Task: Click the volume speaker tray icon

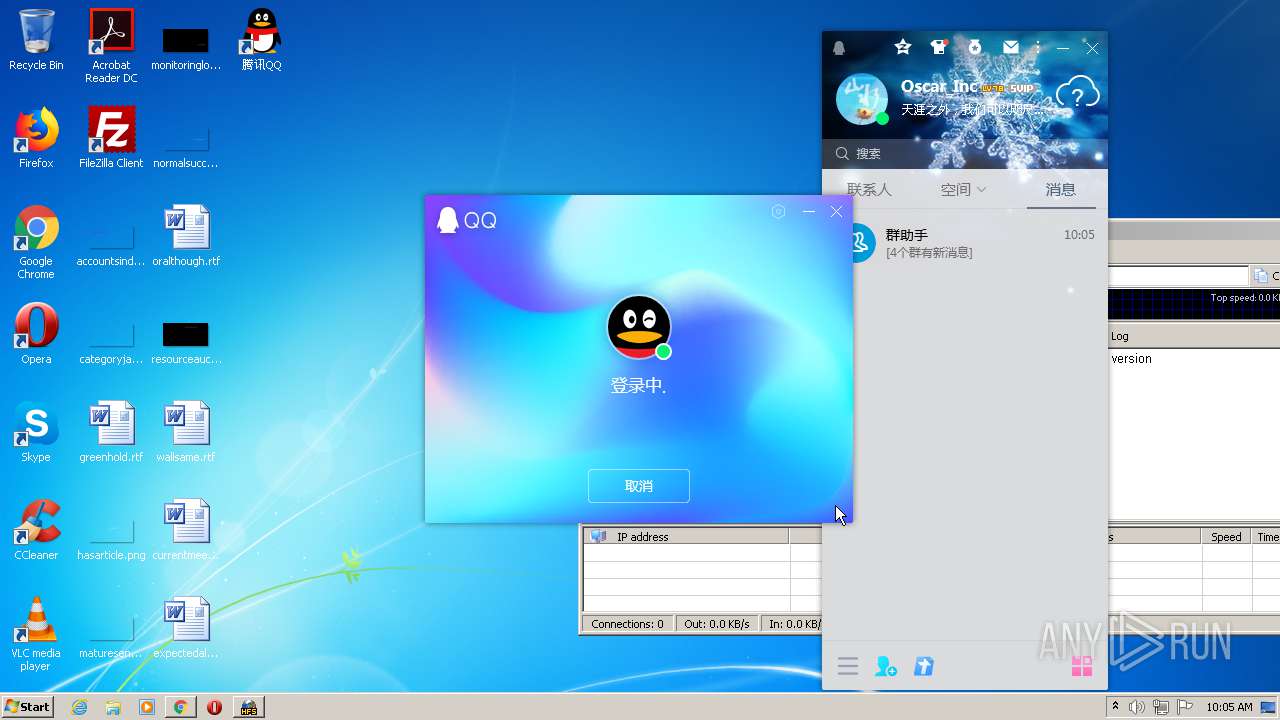Action: pyautogui.click(x=1137, y=707)
